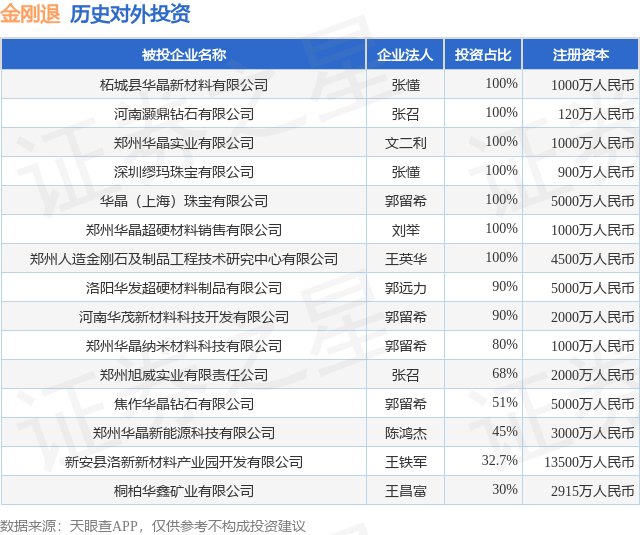Click 郑州旭威实业有限责任公司 company name
The image size is (640, 535).
[x=184, y=375]
